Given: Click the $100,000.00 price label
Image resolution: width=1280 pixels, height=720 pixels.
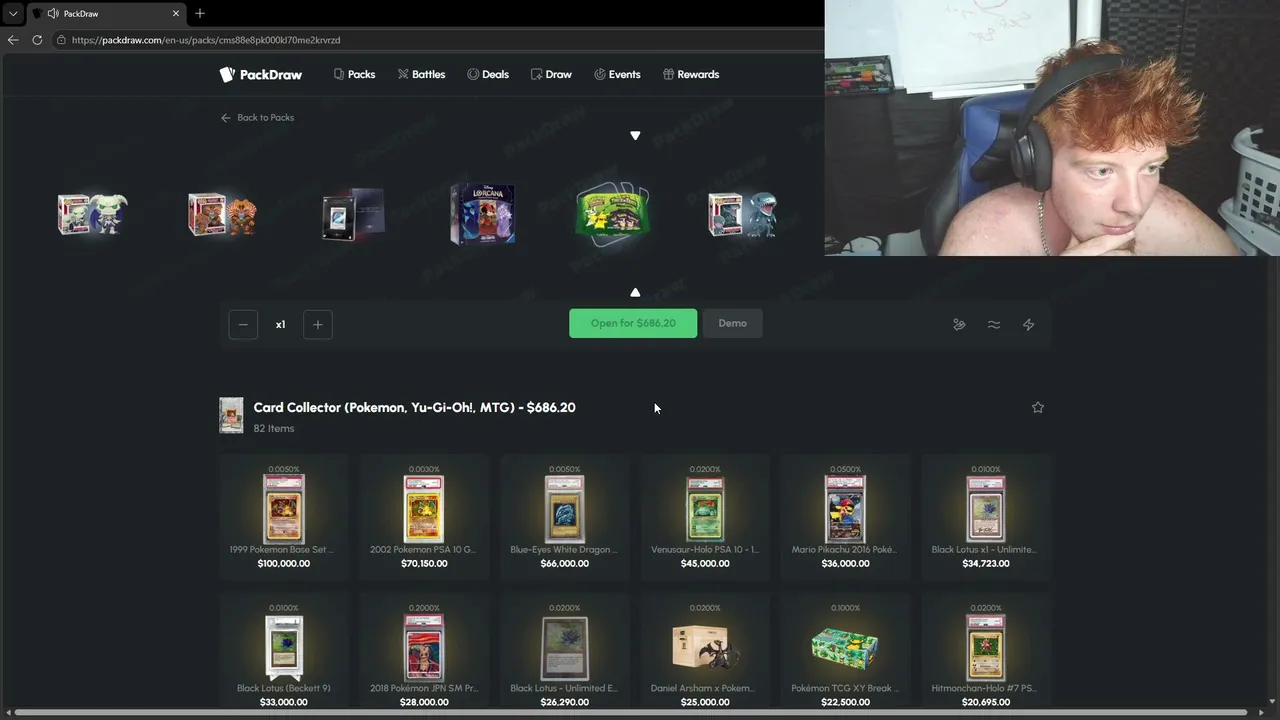Looking at the screenshot, I should point(284,563).
